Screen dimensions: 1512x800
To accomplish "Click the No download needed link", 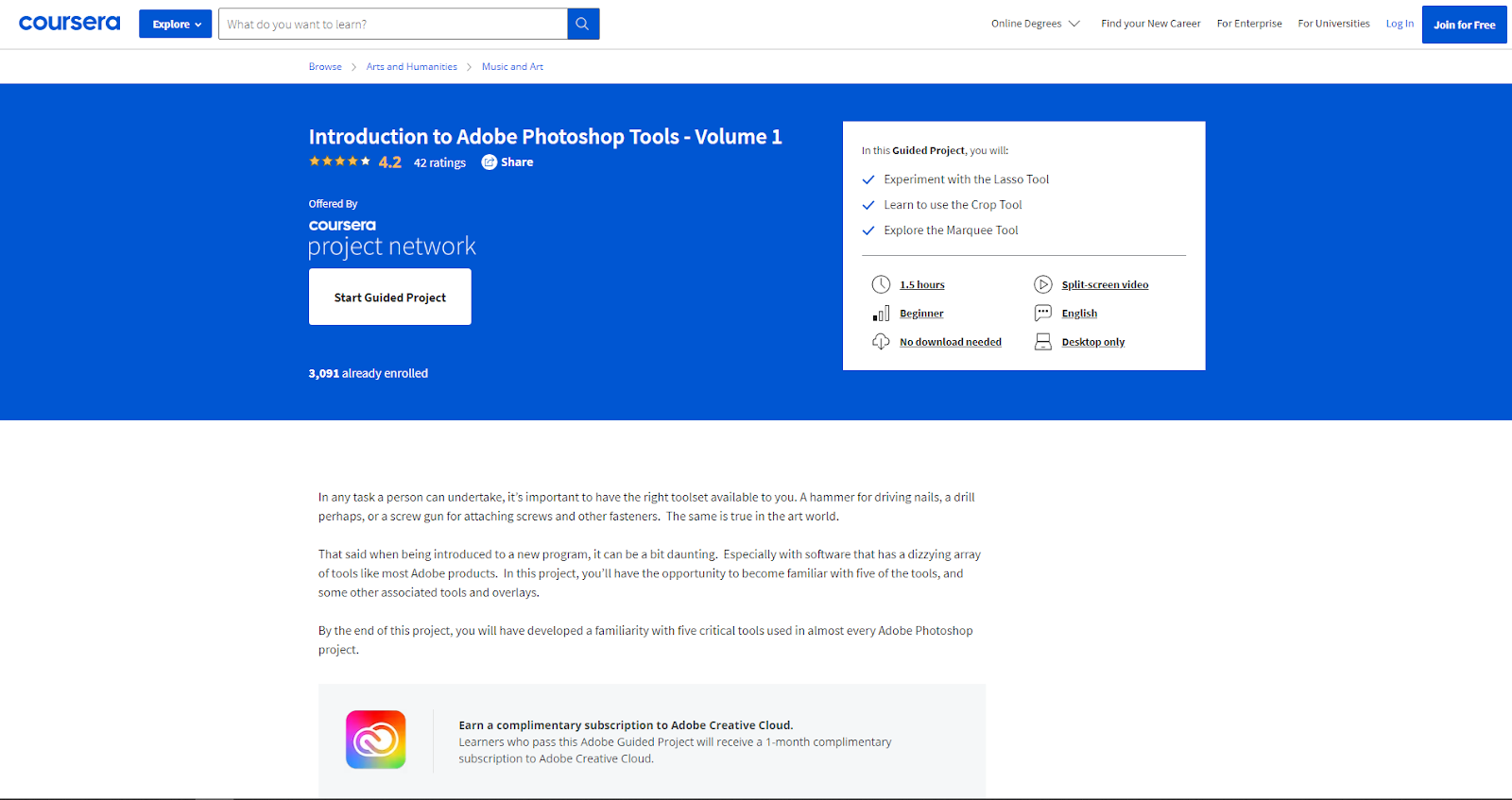I will [x=951, y=342].
